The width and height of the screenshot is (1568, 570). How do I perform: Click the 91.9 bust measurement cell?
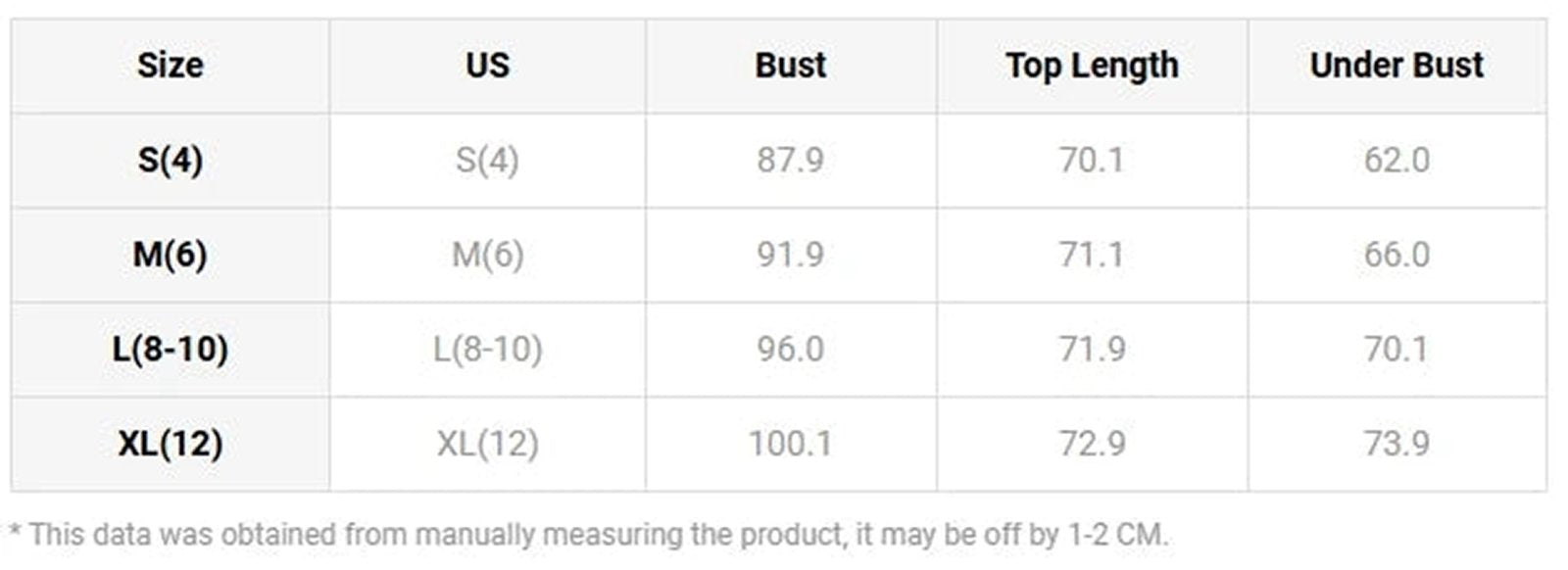[790, 255]
